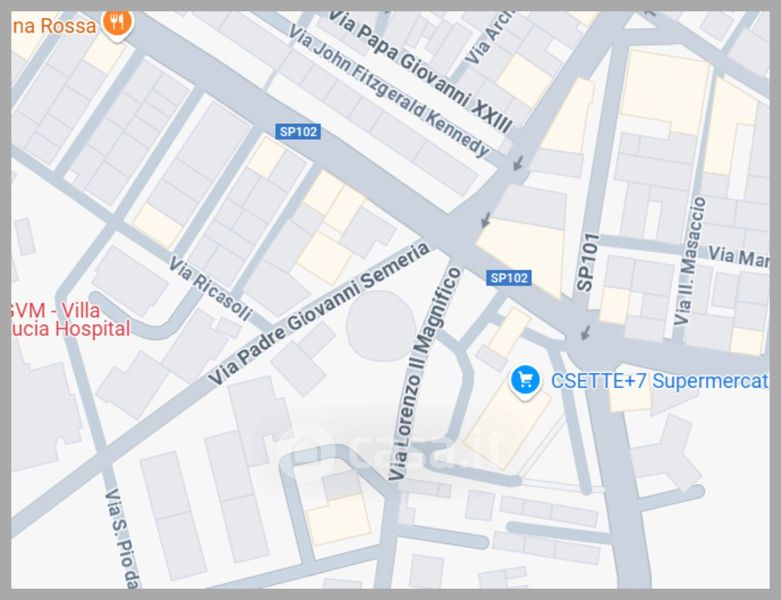Open CSETTE+7 Supermercato place label
781x600 pixels.
coord(659,381)
